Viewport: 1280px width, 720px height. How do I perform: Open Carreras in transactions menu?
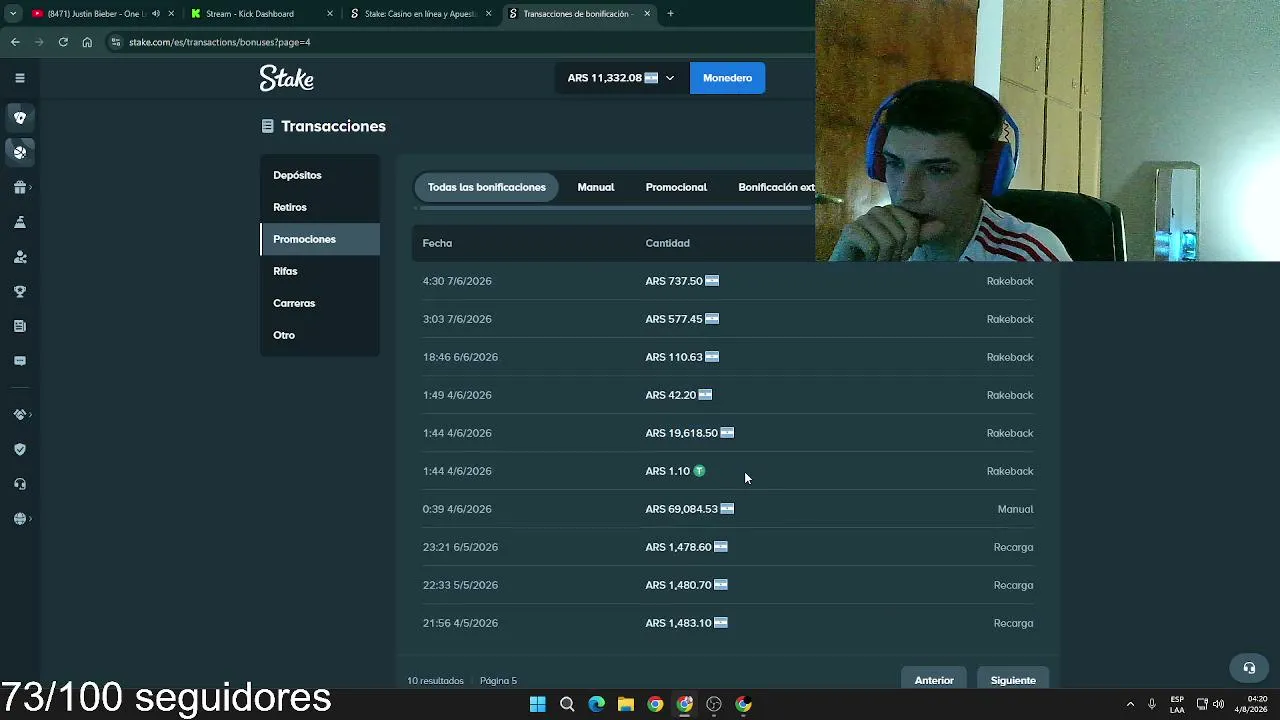pyautogui.click(x=320, y=303)
